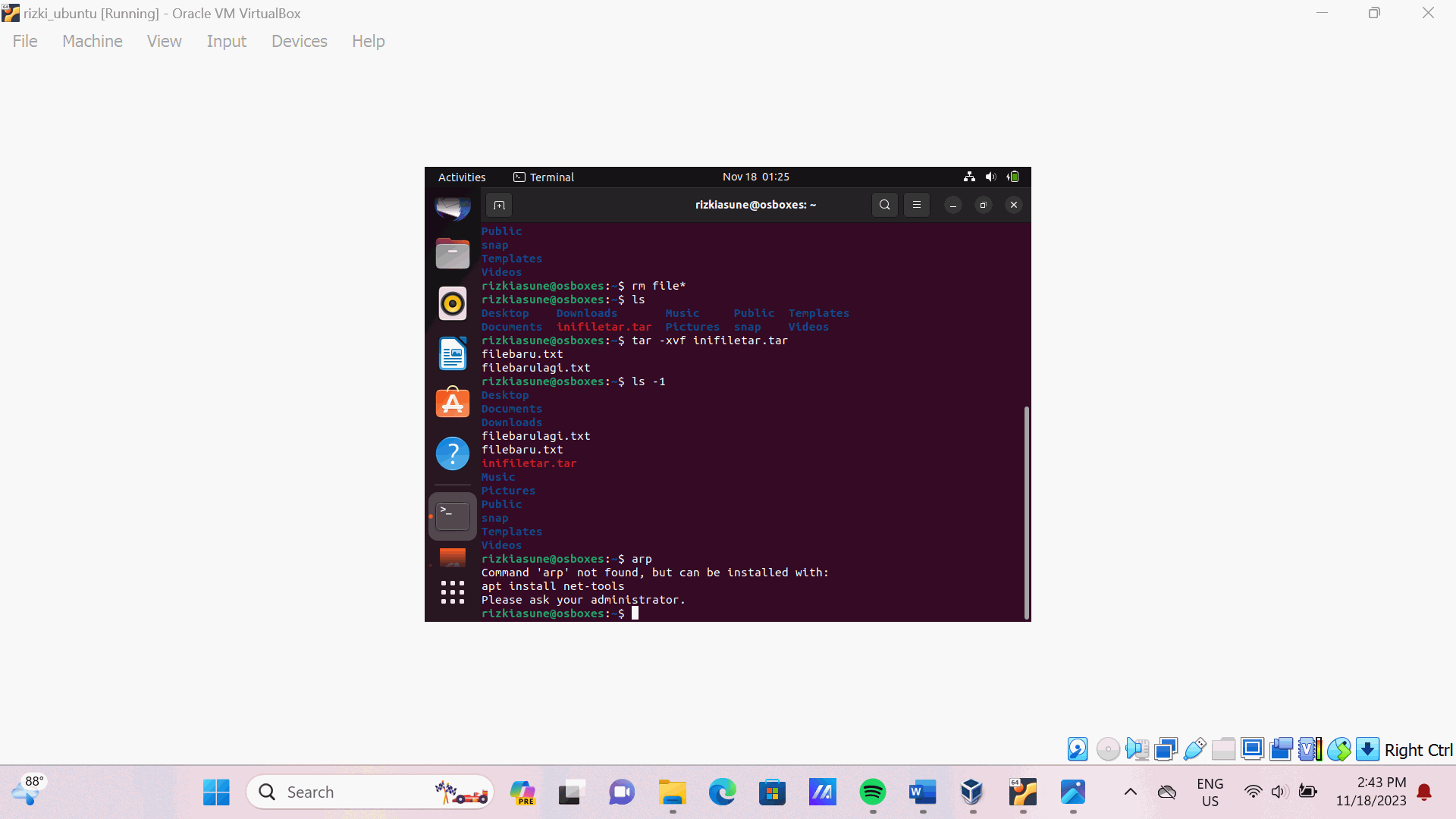Viewport: 1456px width, 819px height.
Task: Select the Terminal icon in the dock
Action: [x=453, y=516]
